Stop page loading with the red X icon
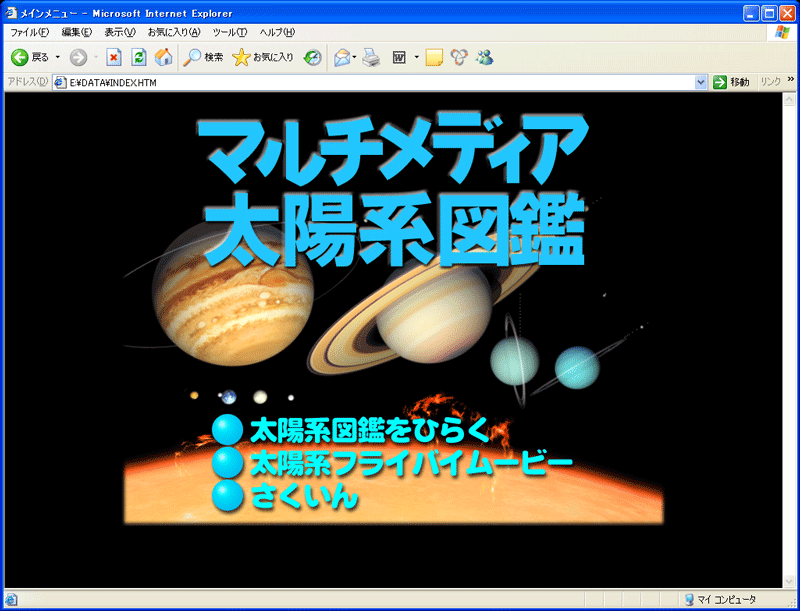 coord(114,57)
